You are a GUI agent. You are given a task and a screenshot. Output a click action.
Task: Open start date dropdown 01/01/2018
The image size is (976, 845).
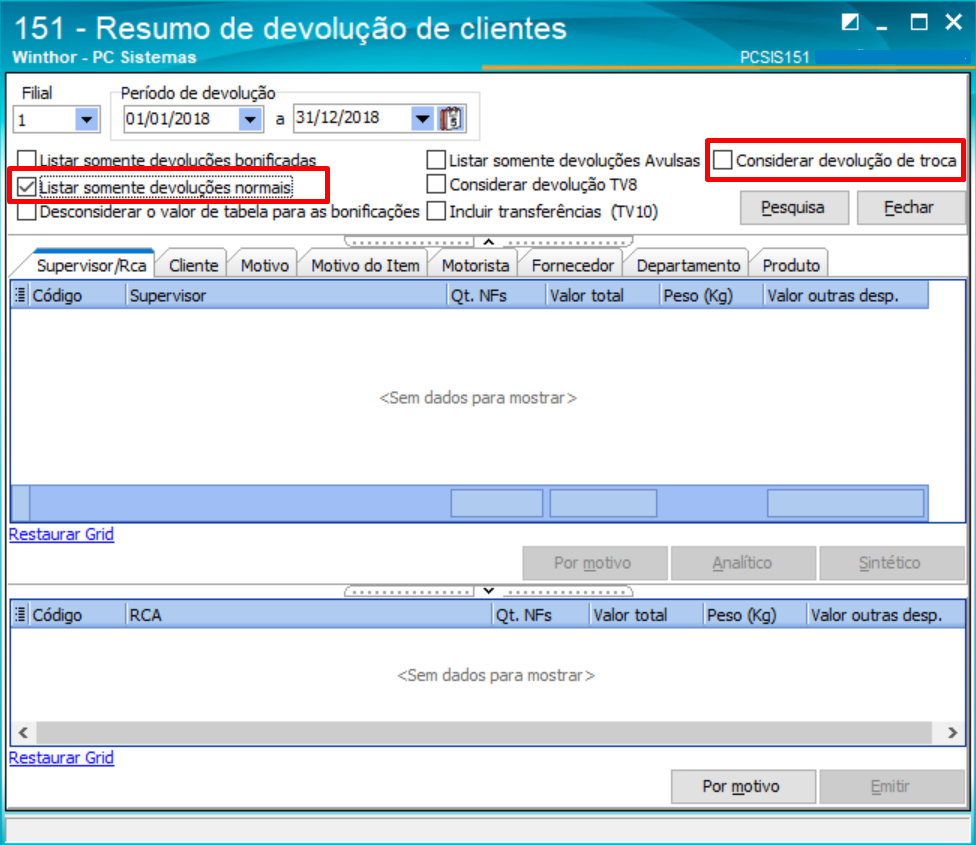coord(250,118)
